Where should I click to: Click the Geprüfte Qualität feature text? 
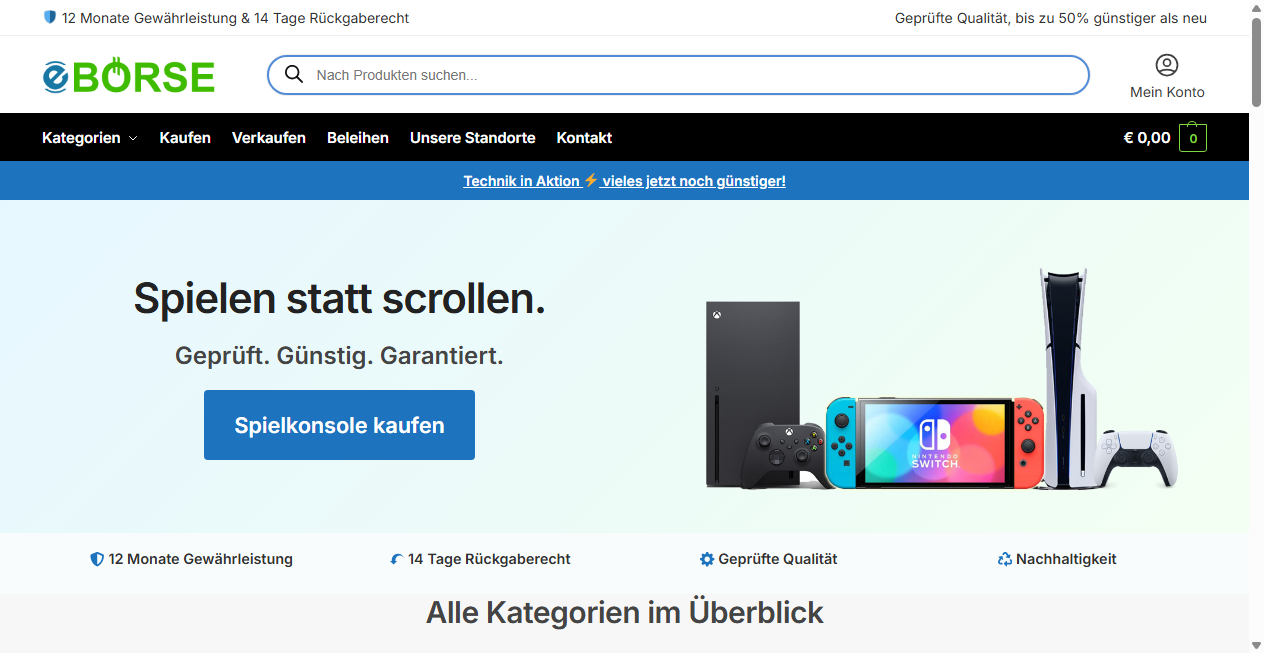pyautogui.click(x=778, y=559)
